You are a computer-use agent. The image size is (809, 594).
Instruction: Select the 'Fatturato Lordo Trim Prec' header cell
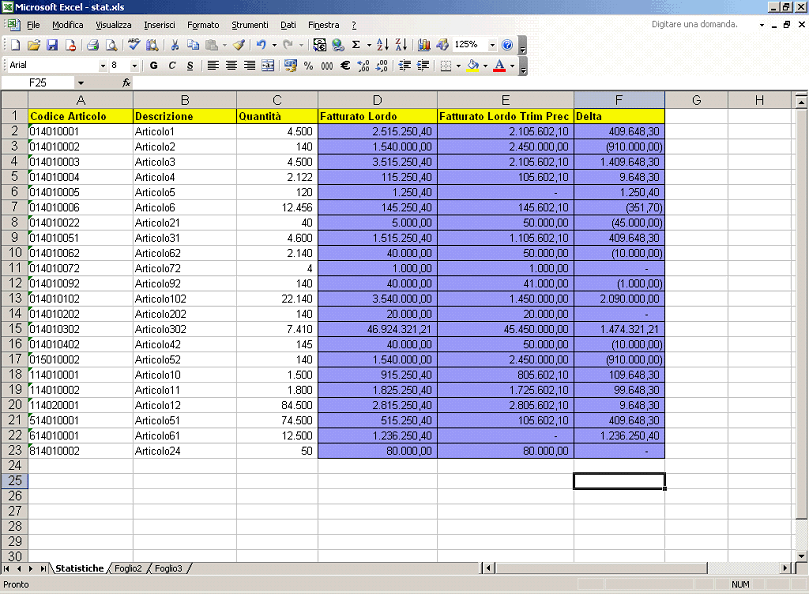[x=505, y=116]
